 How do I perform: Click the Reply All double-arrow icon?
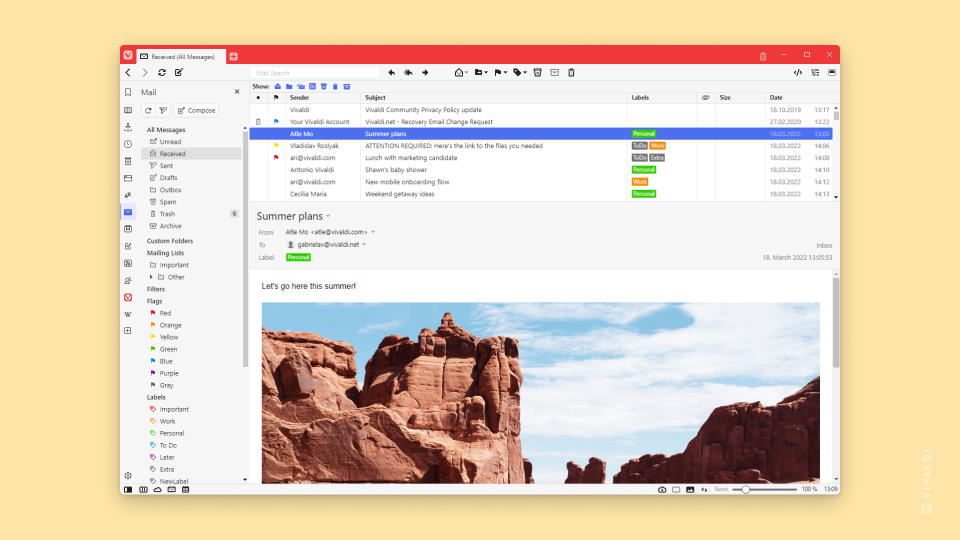(x=408, y=73)
